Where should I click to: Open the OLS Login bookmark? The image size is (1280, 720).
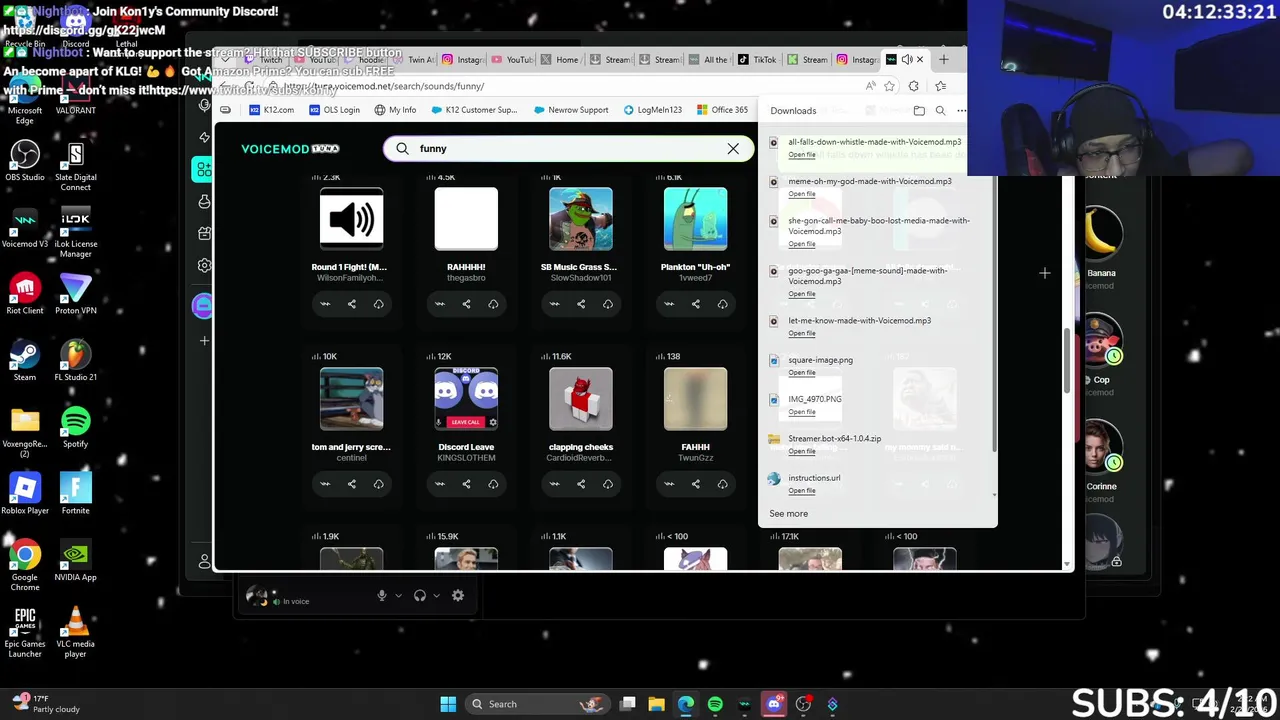tap(334, 110)
